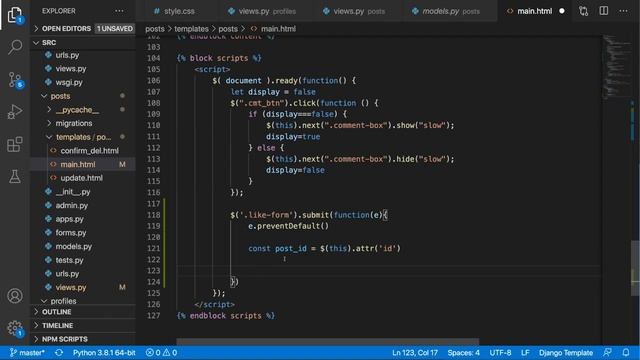The image size is (640, 360).
Task: Click the Open Changes compare icon
Action: [x=584, y=11]
